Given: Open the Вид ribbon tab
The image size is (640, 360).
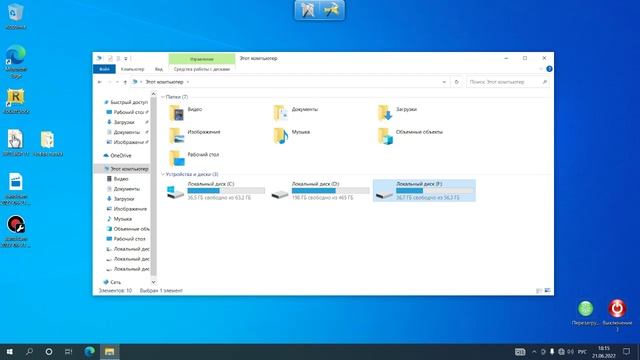Looking at the screenshot, I should pyautogui.click(x=158, y=69).
